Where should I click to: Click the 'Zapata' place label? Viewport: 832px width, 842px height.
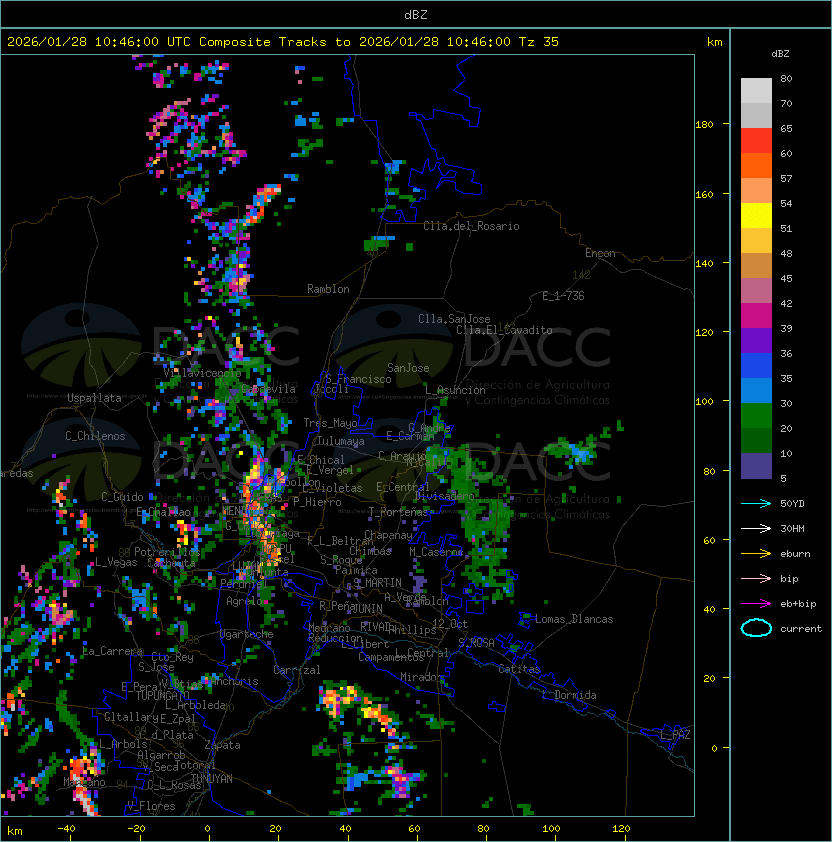[x=222, y=745]
